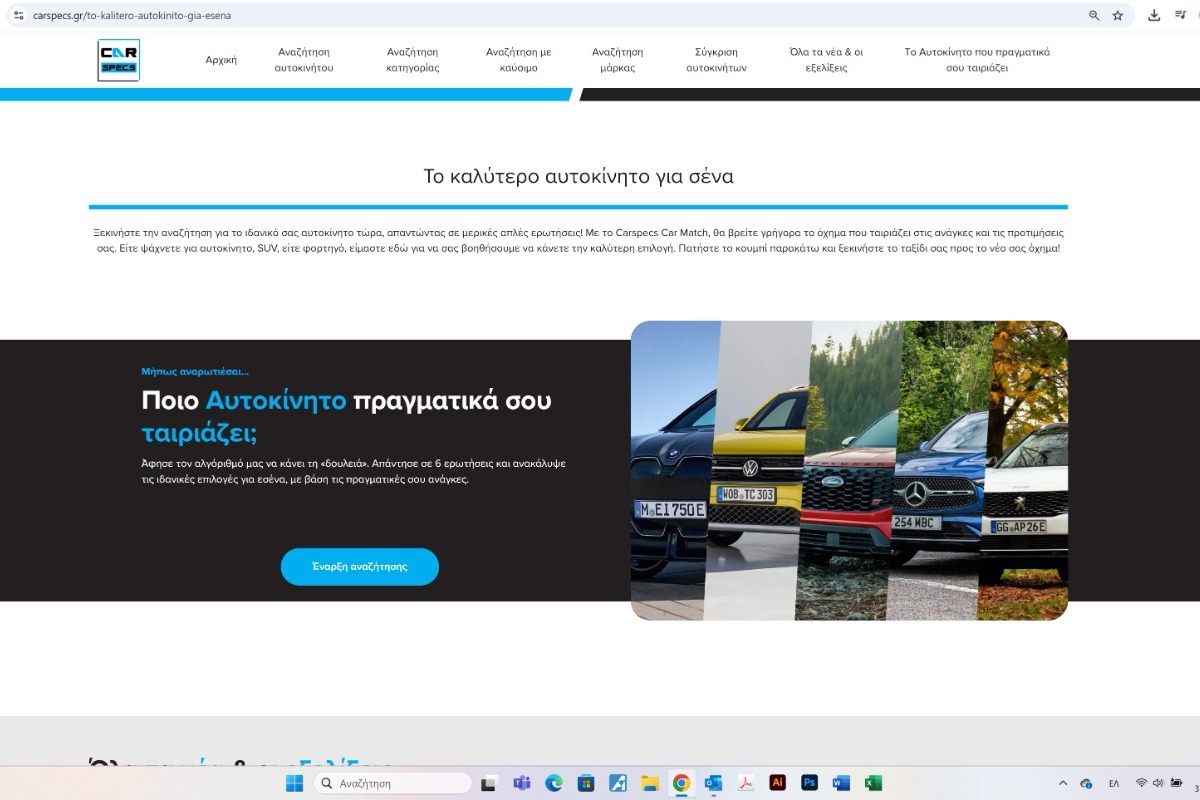Click the car collage image

(x=849, y=470)
